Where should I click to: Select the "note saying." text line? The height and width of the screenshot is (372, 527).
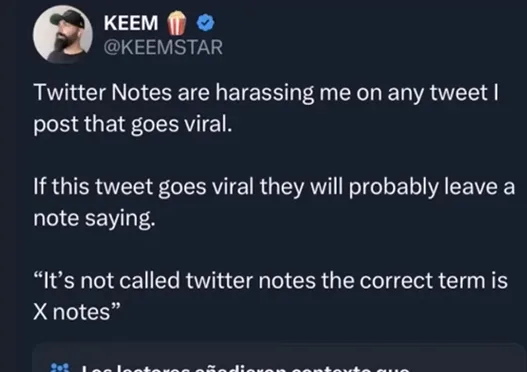94,219
